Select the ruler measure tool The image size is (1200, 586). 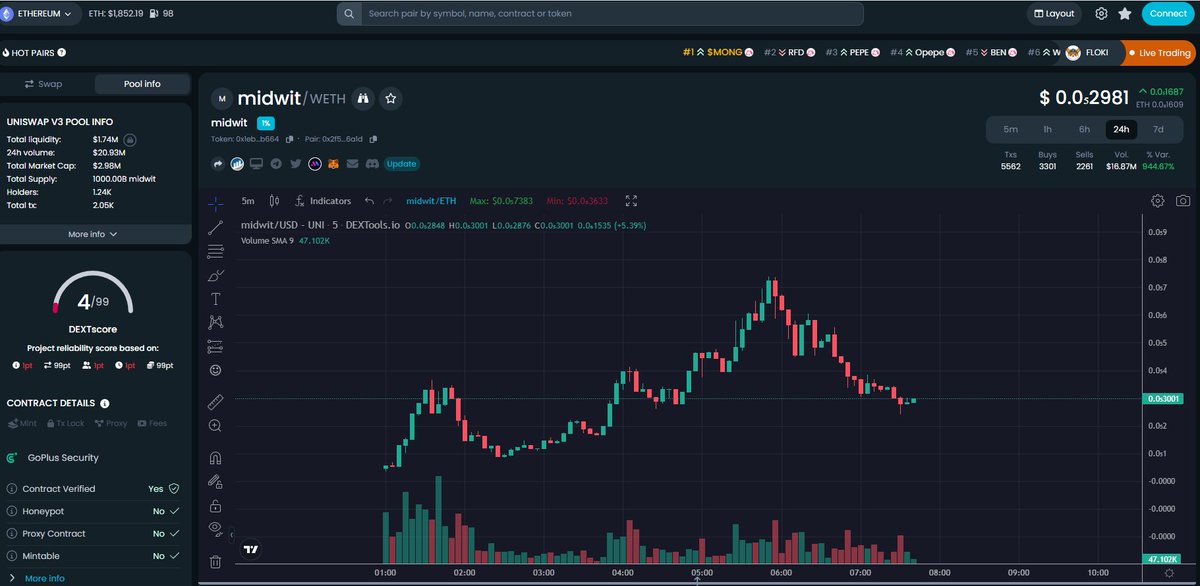coord(215,402)
